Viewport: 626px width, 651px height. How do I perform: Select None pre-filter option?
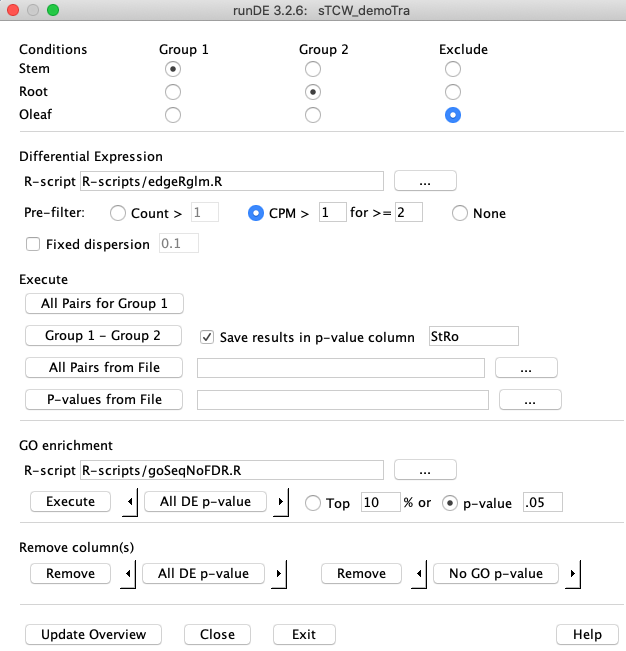click(x=460, y=213)
